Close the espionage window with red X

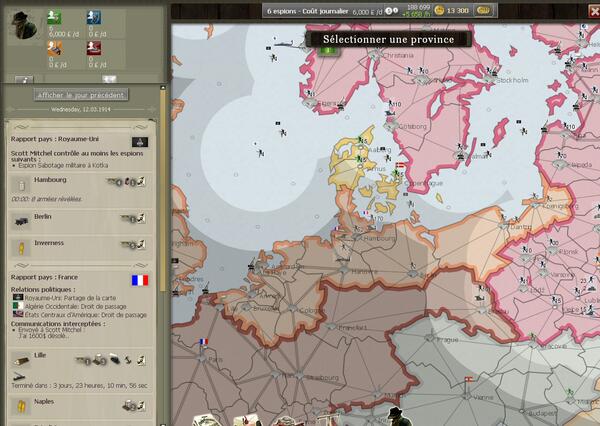[x=594, y=11]
